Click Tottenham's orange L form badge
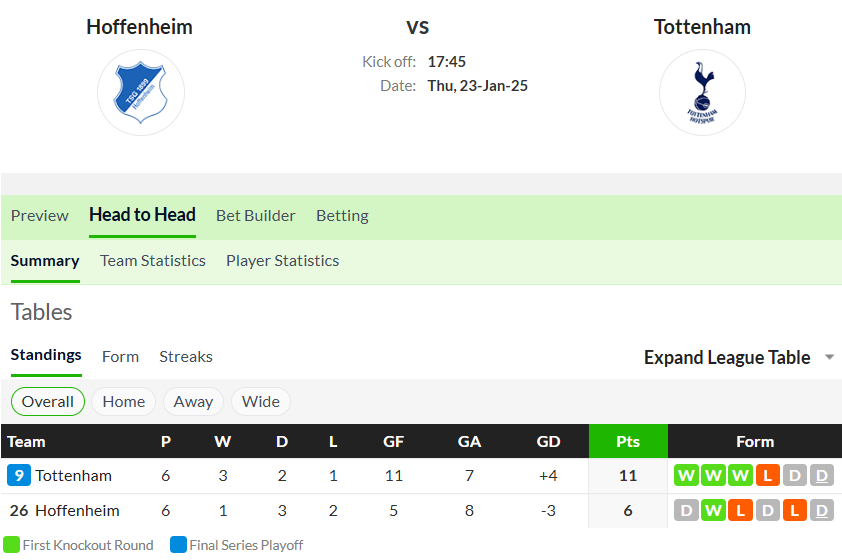Screen dimensions: 842x560 coord(767,475)
